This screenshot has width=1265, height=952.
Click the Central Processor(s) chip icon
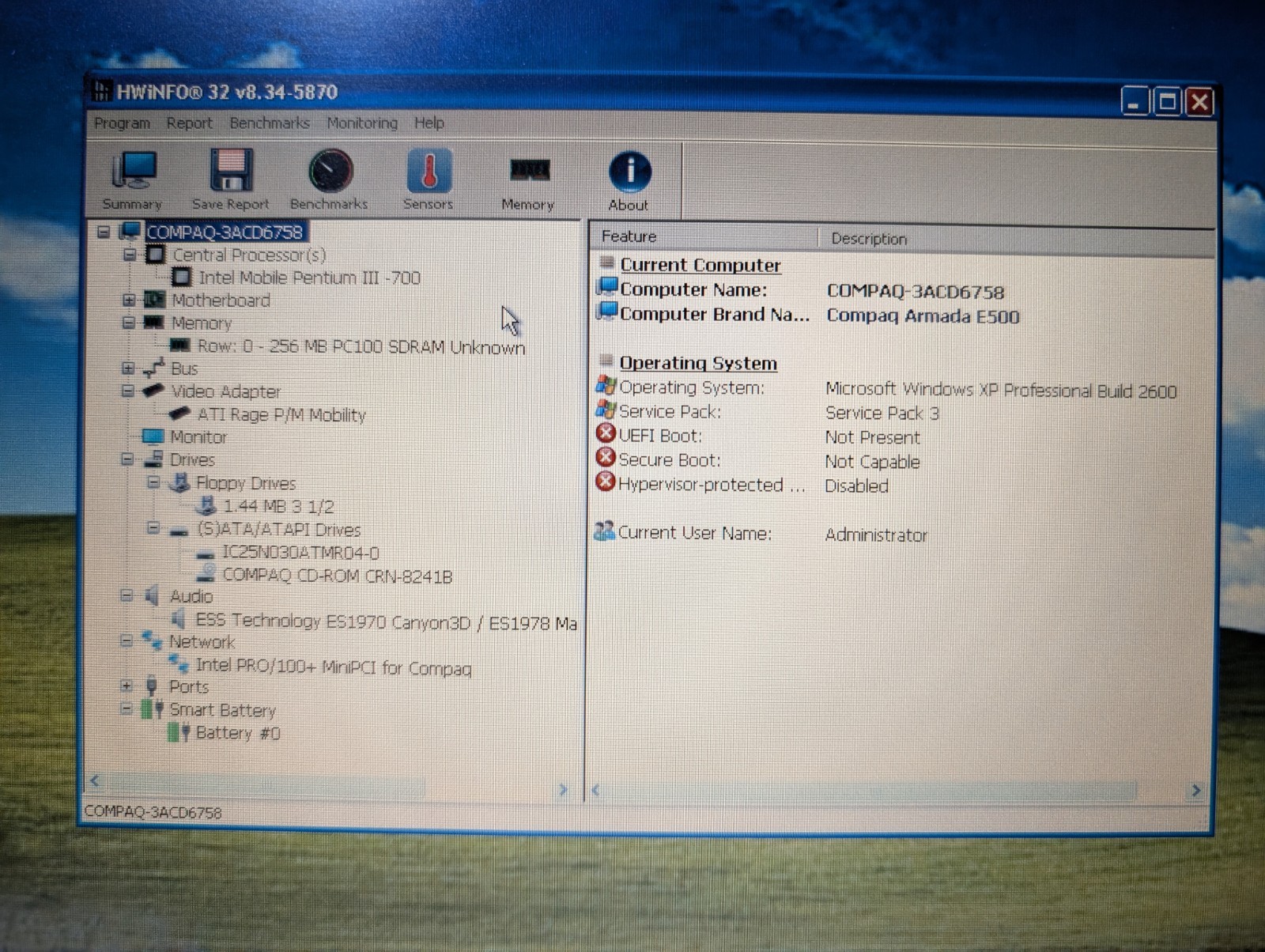point(156,255)
